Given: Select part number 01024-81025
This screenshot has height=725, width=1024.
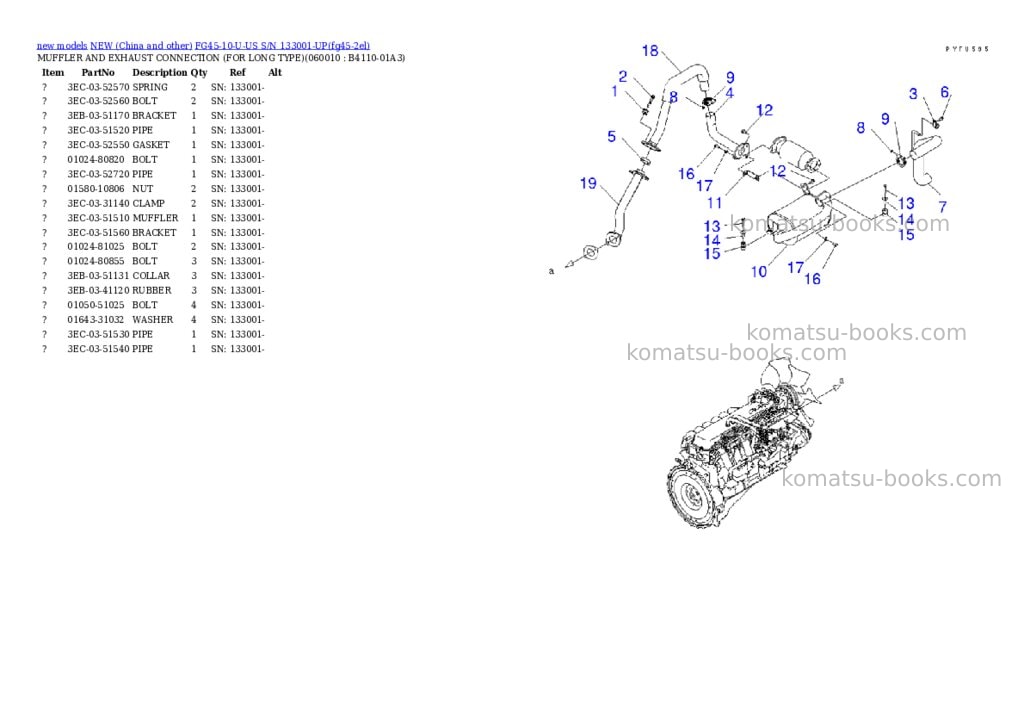Looking at the screenshot, I should [x=96, y=247].
